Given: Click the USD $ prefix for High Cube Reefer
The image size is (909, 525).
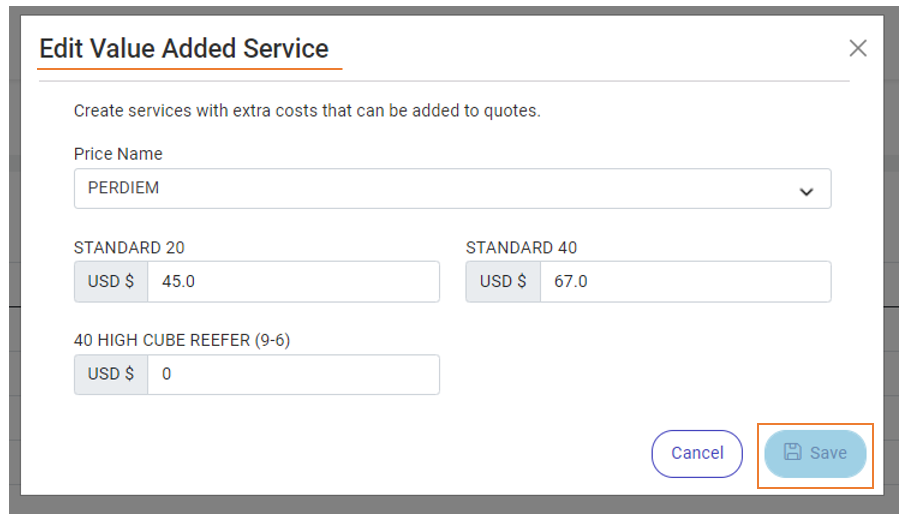Looking at the screenshot, I should [111, 374].
